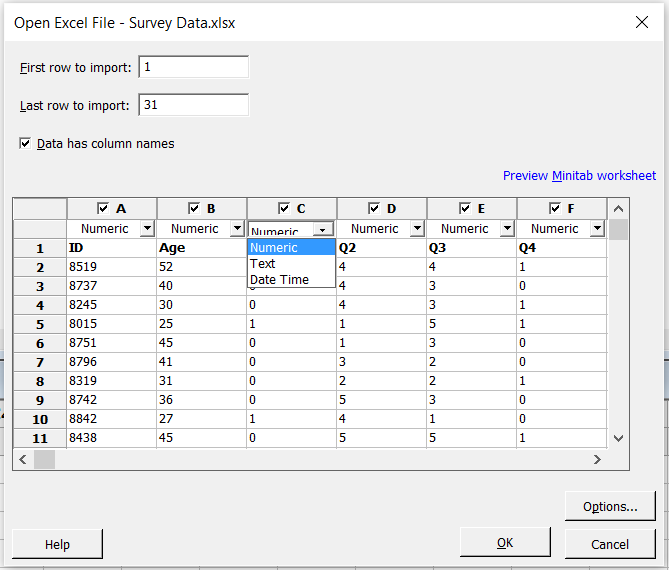
Task: Pick Numeric option in the open list
Action: [x=274, y=248]
